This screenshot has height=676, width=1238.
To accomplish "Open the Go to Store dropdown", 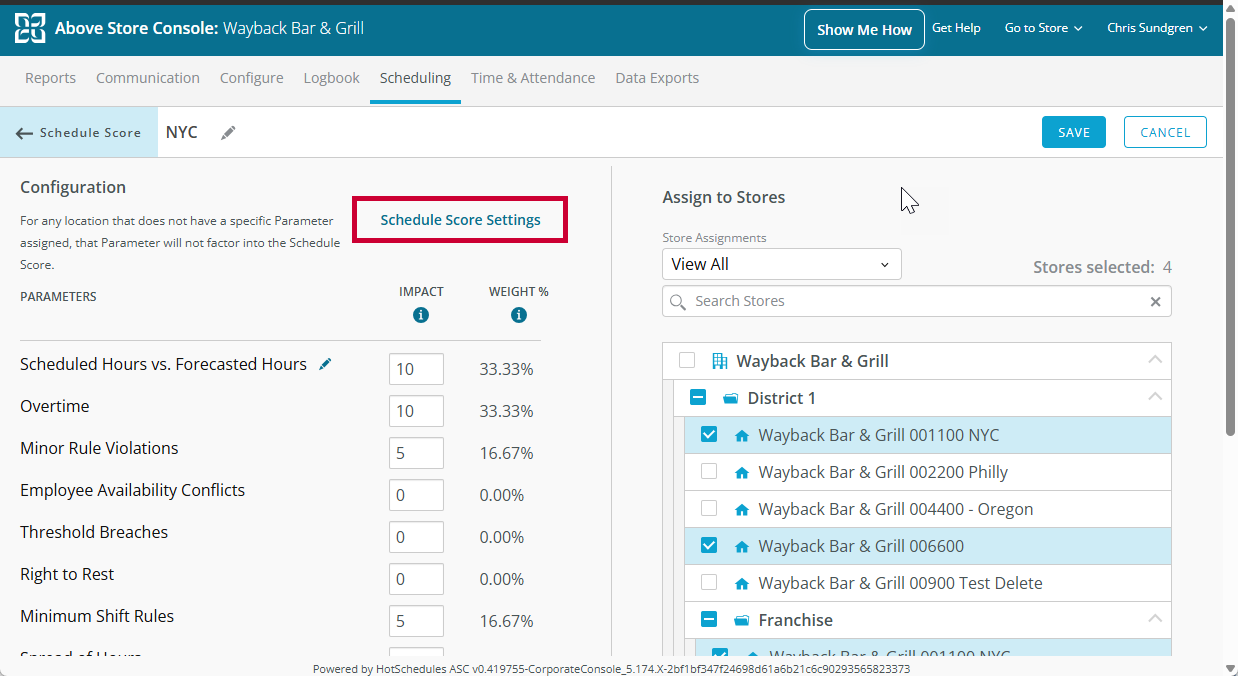I will point(1043,28).
